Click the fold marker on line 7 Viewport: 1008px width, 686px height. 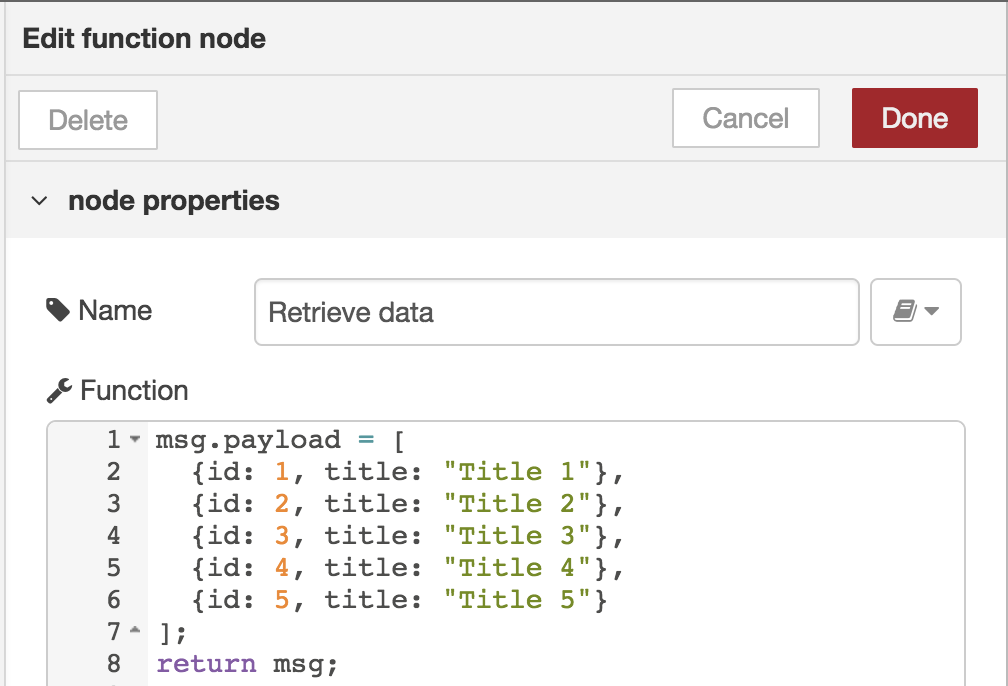tap(134, 630)
